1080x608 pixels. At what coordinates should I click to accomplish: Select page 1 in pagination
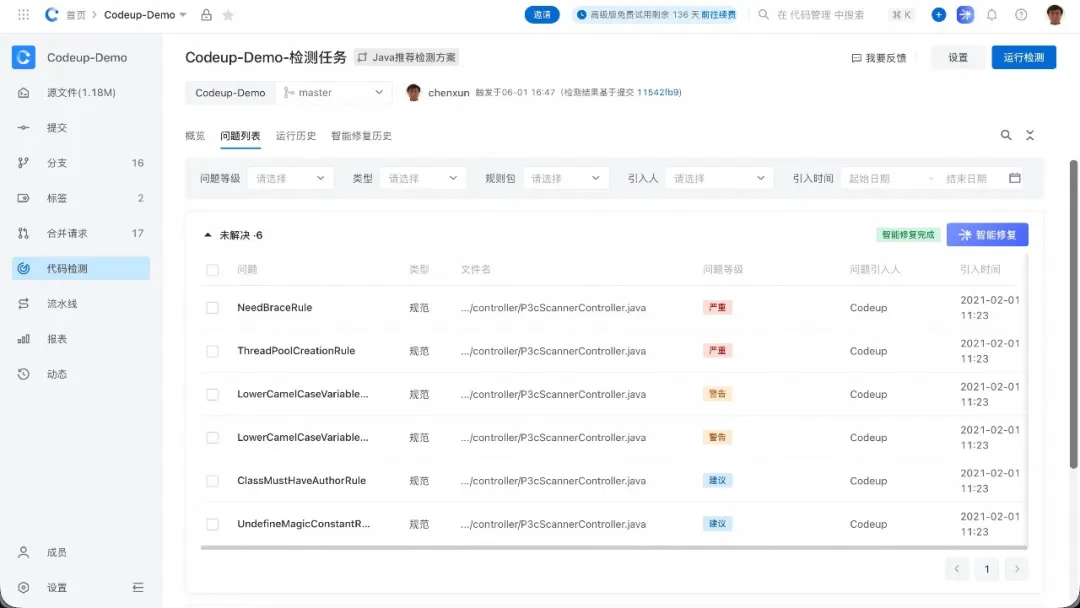click(986, 569)
